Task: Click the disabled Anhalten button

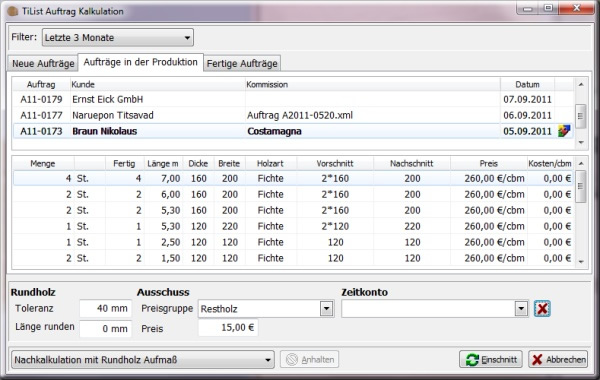Action: tap(309, 359)
